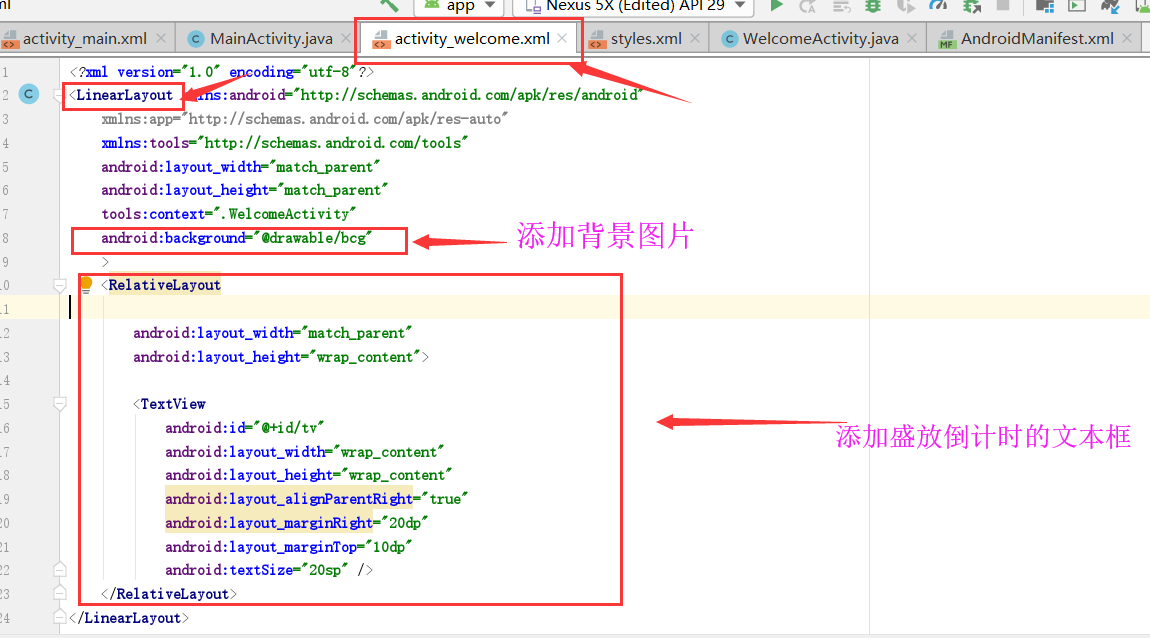
Task: Close the MainActivity.java tab
Action: 347,38
